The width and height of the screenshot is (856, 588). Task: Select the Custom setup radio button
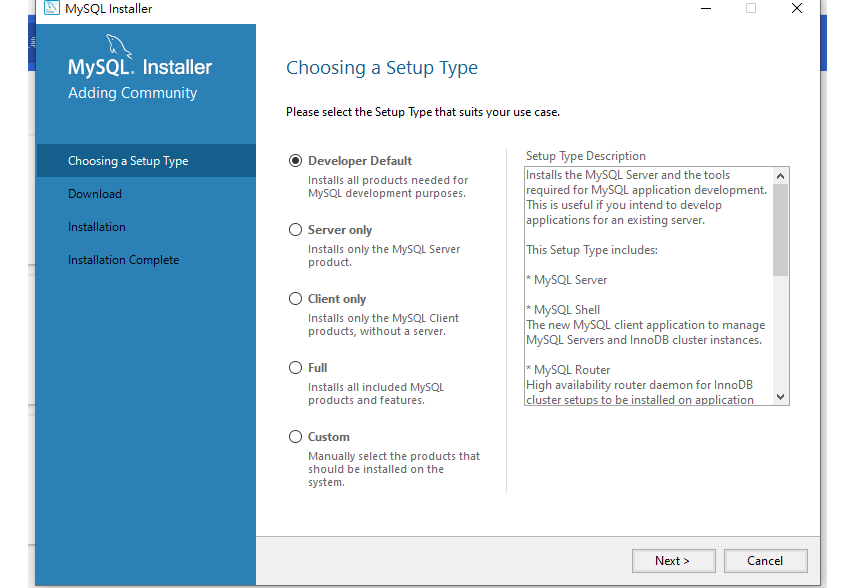click(295, 437)
